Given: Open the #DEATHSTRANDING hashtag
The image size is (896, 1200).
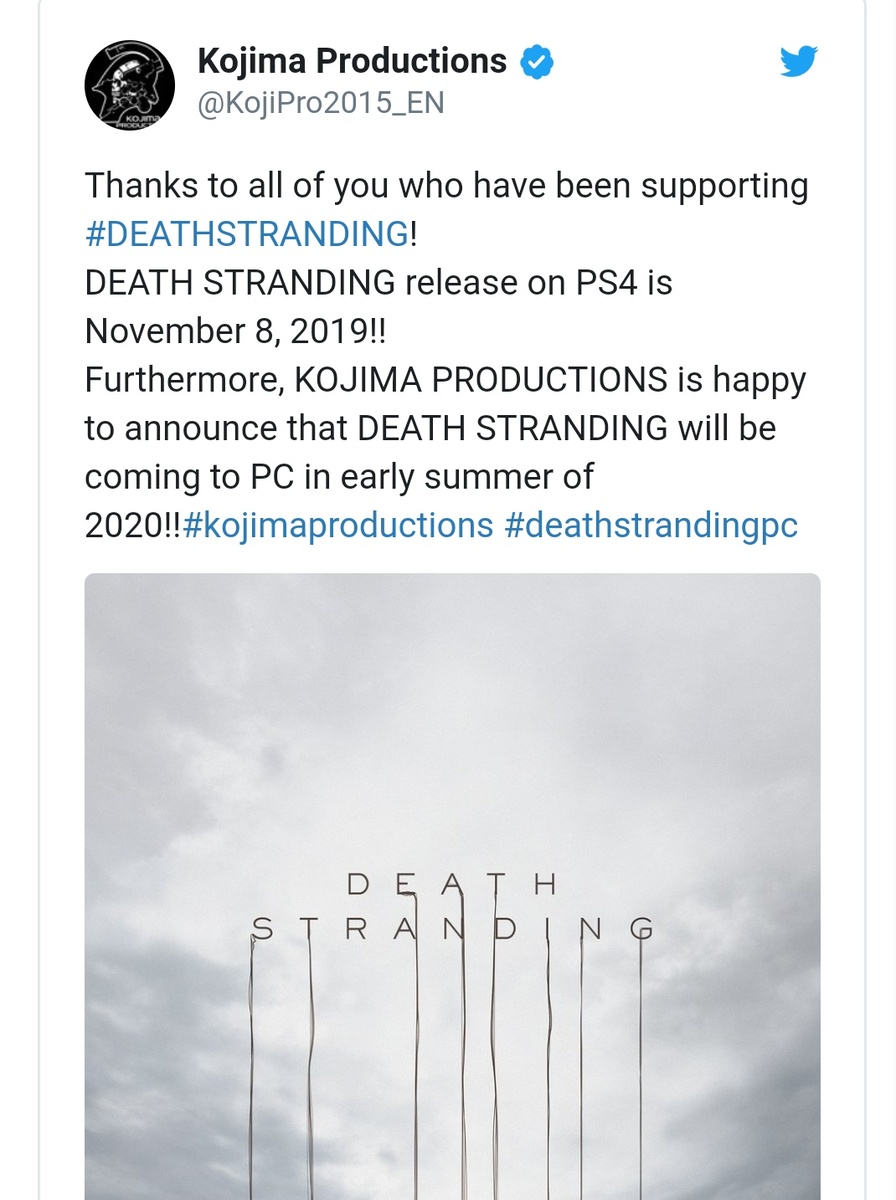Looking at the screenshot, I should pos(246,234).
